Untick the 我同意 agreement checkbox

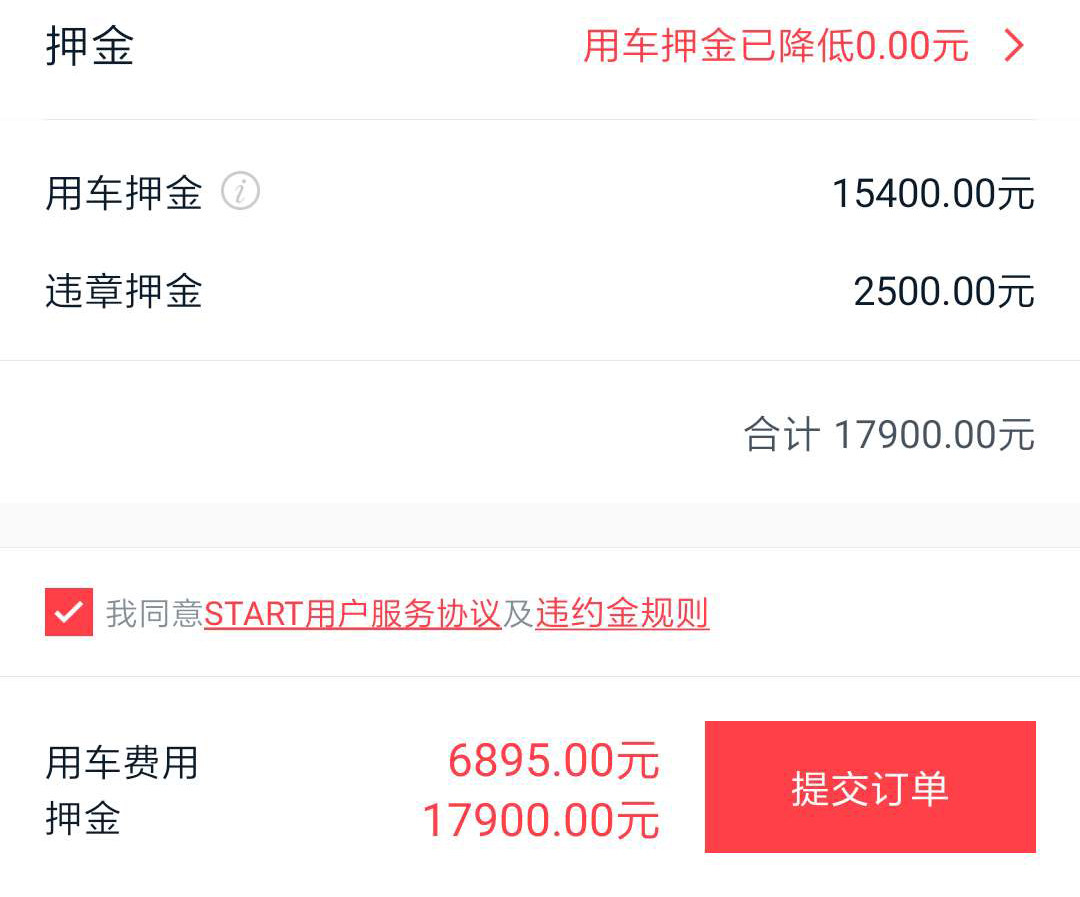pos(69,612)
